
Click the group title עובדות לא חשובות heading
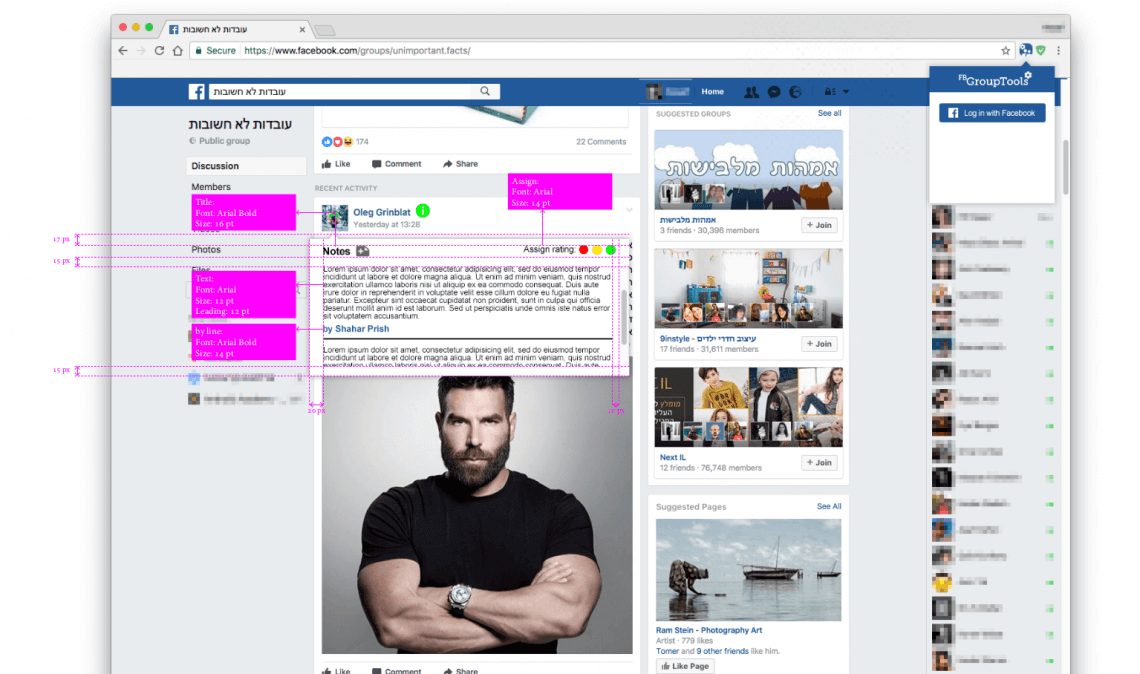click(241, 124)
